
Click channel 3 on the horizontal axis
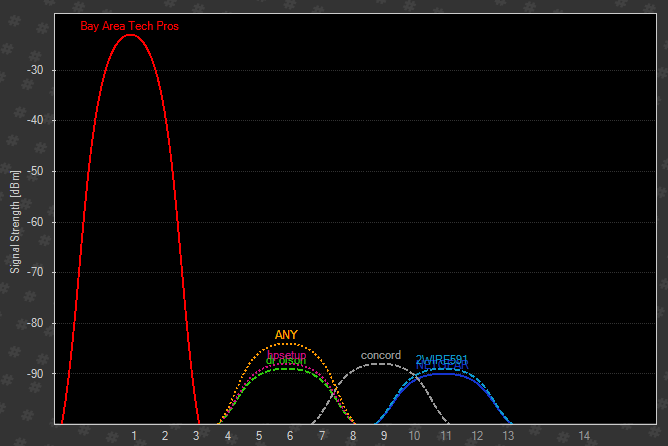pyautogui.click(x=196, y=436)
